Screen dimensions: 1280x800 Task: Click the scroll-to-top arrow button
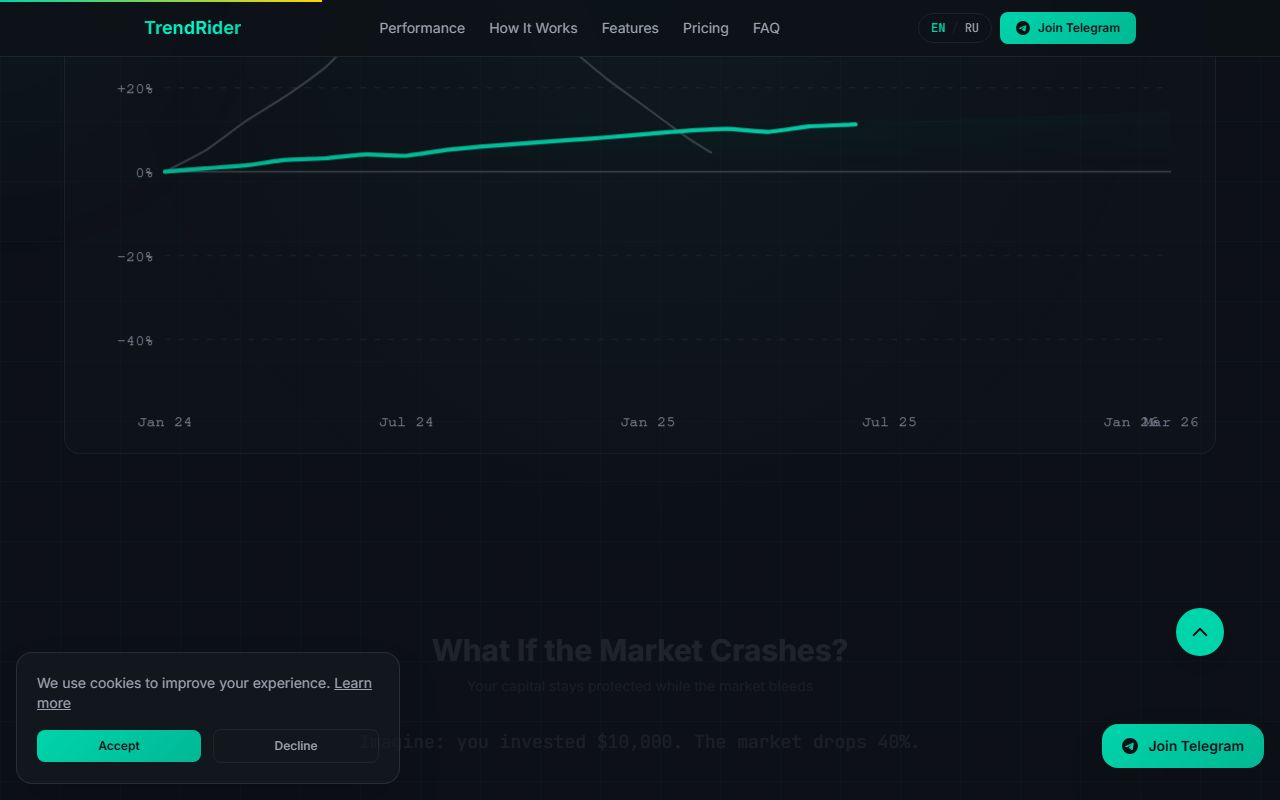coord(1200,632)
